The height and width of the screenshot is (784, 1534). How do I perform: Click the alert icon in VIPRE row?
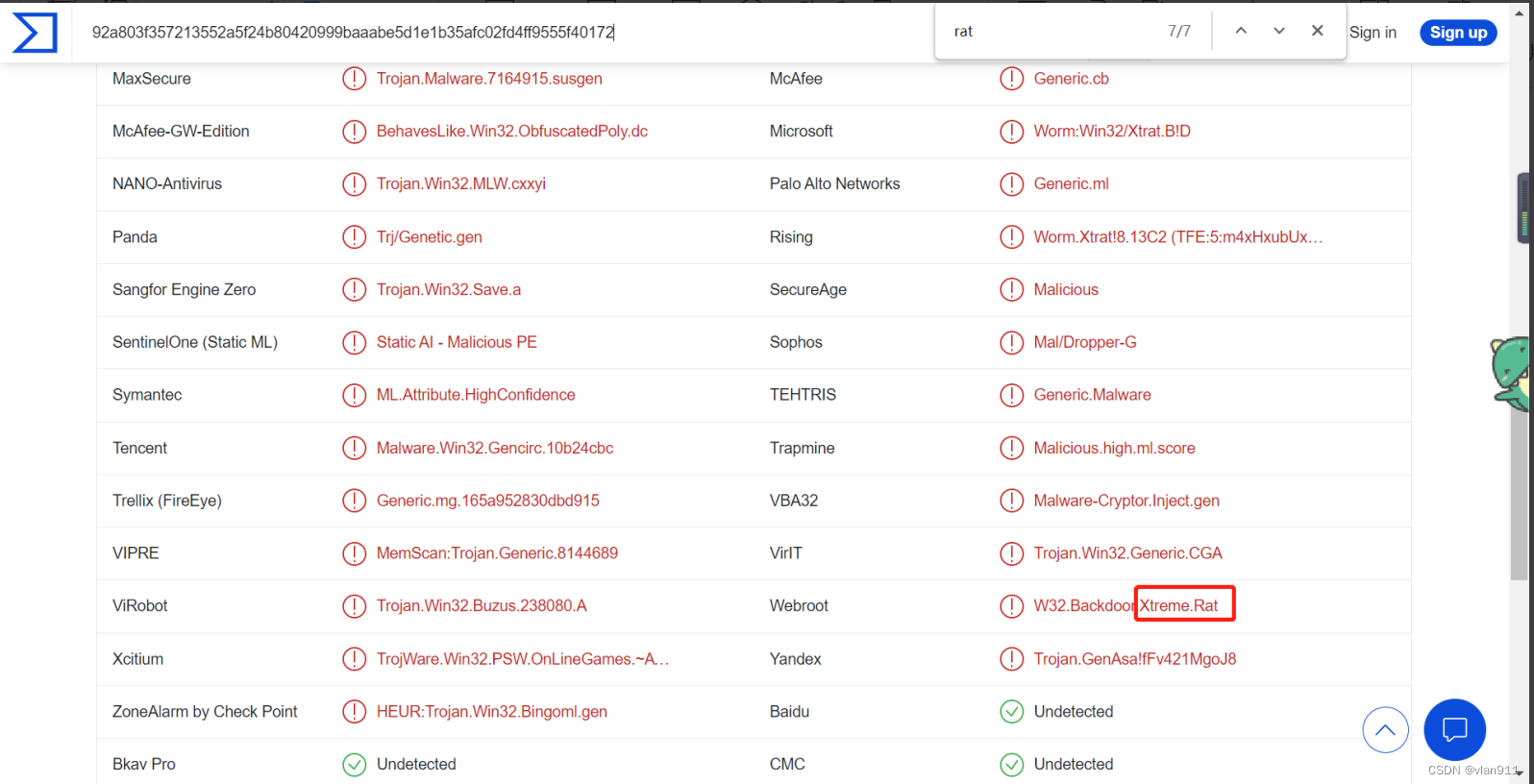[x=355, y=553]
